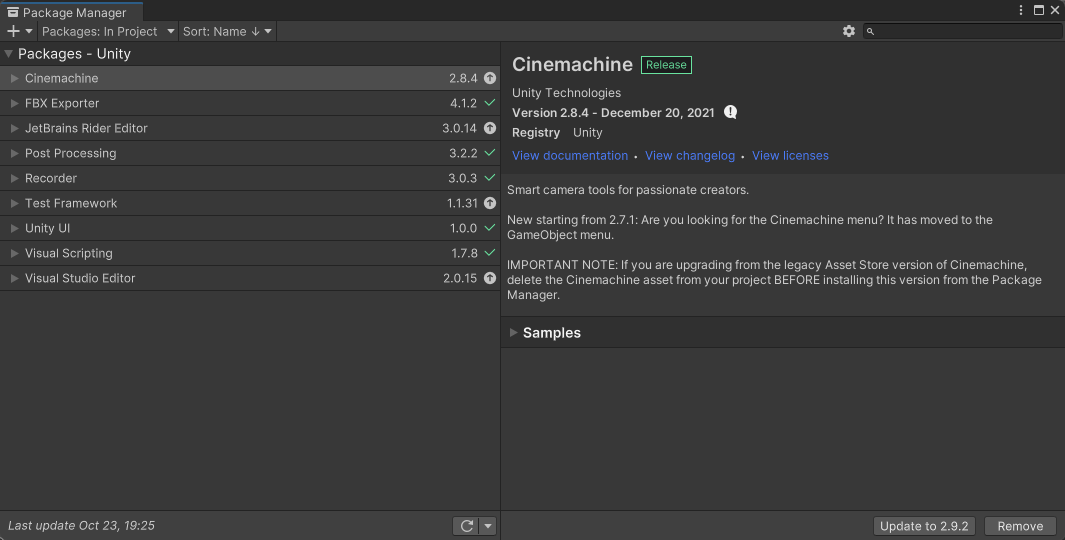Expand the Cinemachine versions arrow
Screen dimensions: 1065x540
click(x=14, y=78)
